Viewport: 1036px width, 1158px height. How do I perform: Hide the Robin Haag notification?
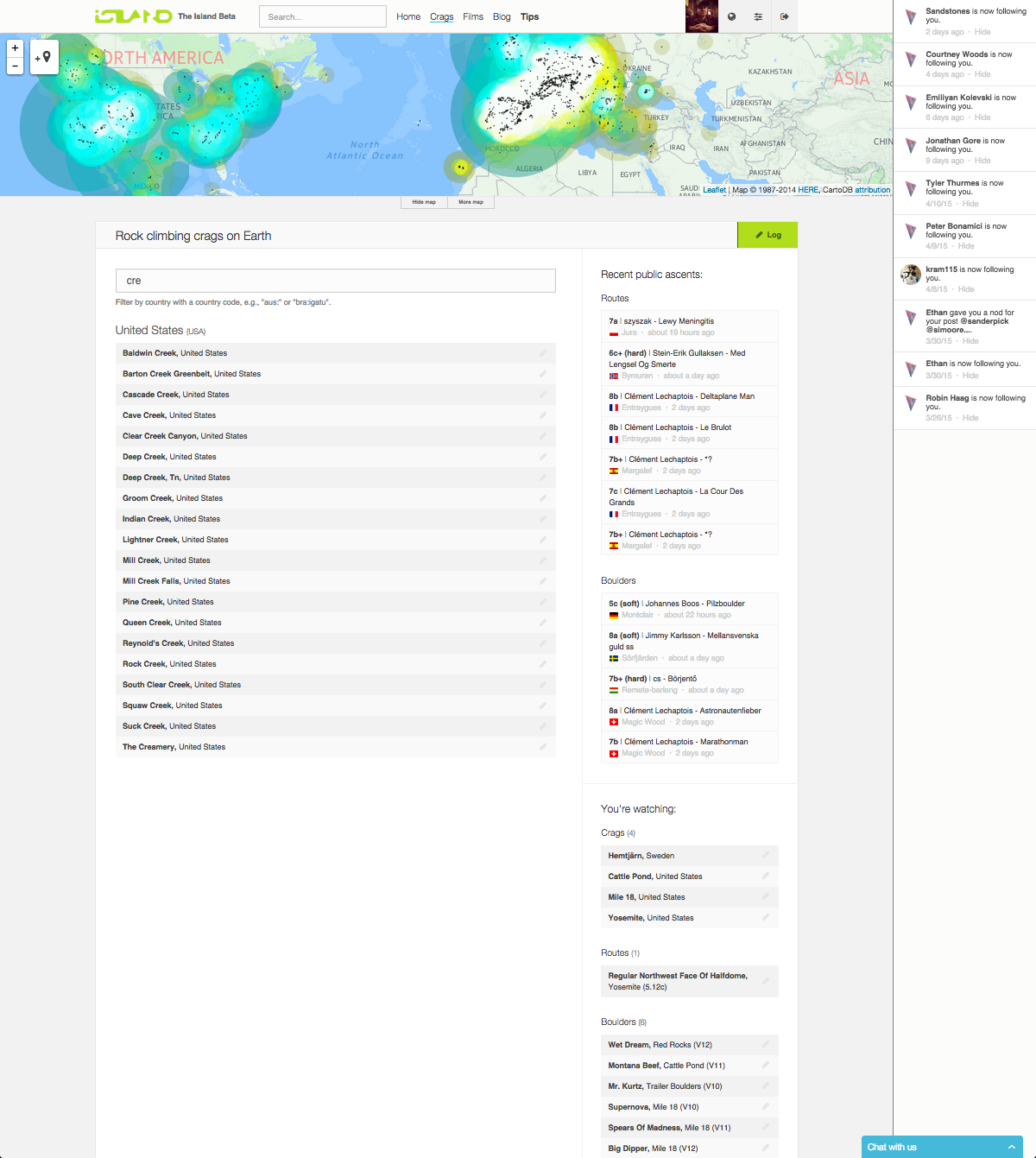point(970,418)
